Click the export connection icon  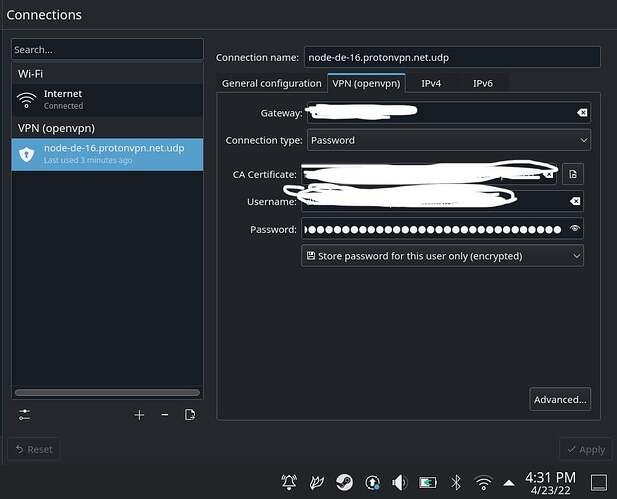[190, 415]
